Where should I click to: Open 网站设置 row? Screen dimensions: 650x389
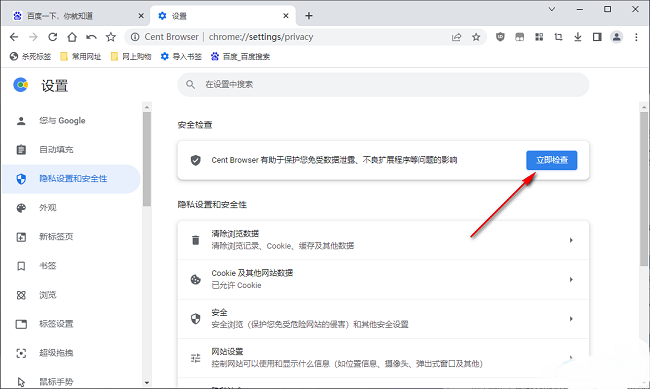coord(383,357)
